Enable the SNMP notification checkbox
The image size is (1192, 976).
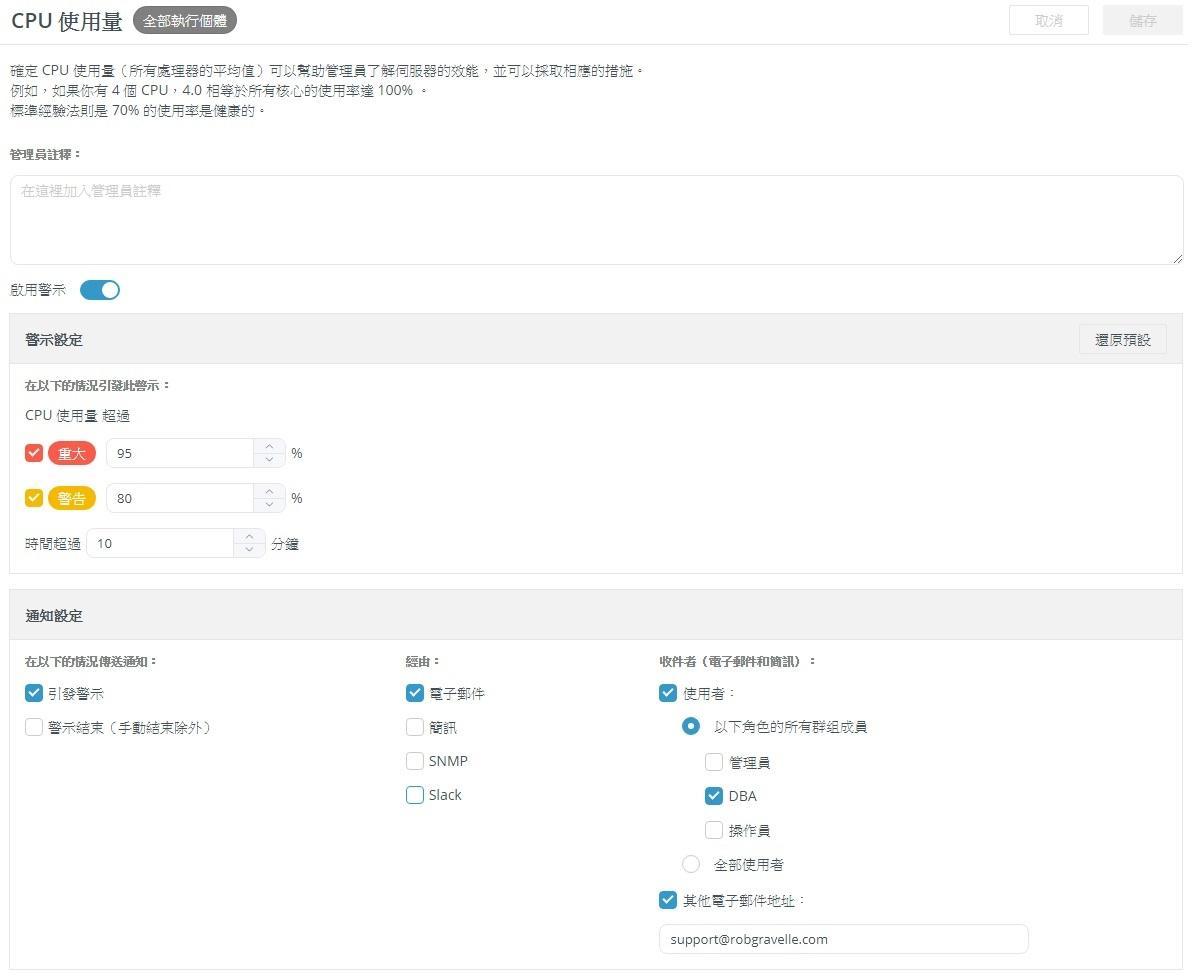415,761
